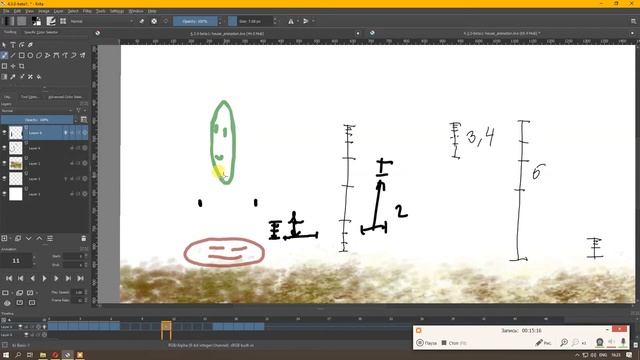Increase the current frame number spinner
Screen dimensions: 640x360
click(34, 257)
